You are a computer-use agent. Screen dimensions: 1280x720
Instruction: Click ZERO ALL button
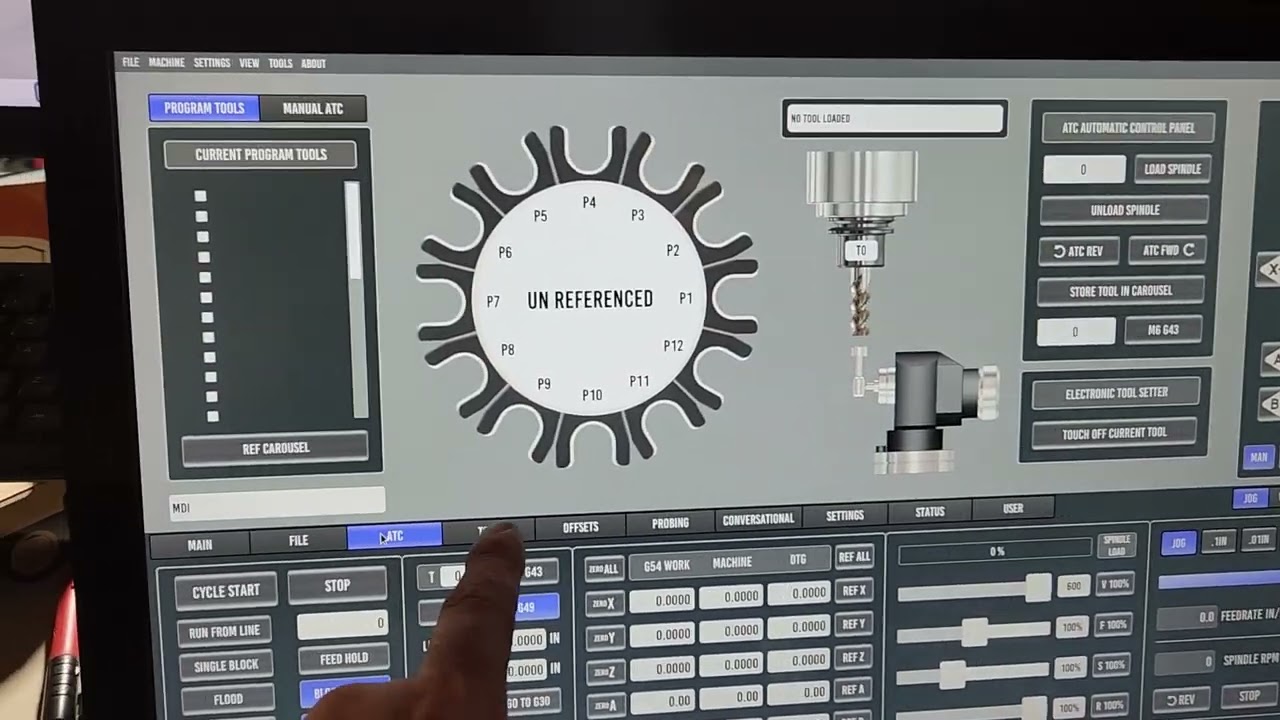point(603,568)
